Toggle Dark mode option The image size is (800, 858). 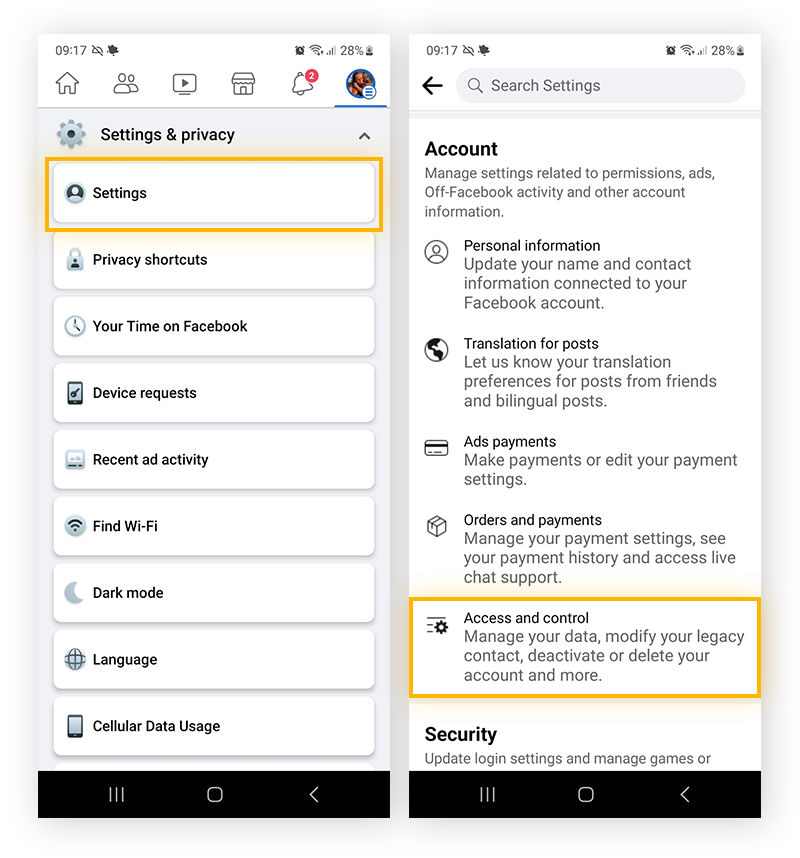click(x=214, y=593)
